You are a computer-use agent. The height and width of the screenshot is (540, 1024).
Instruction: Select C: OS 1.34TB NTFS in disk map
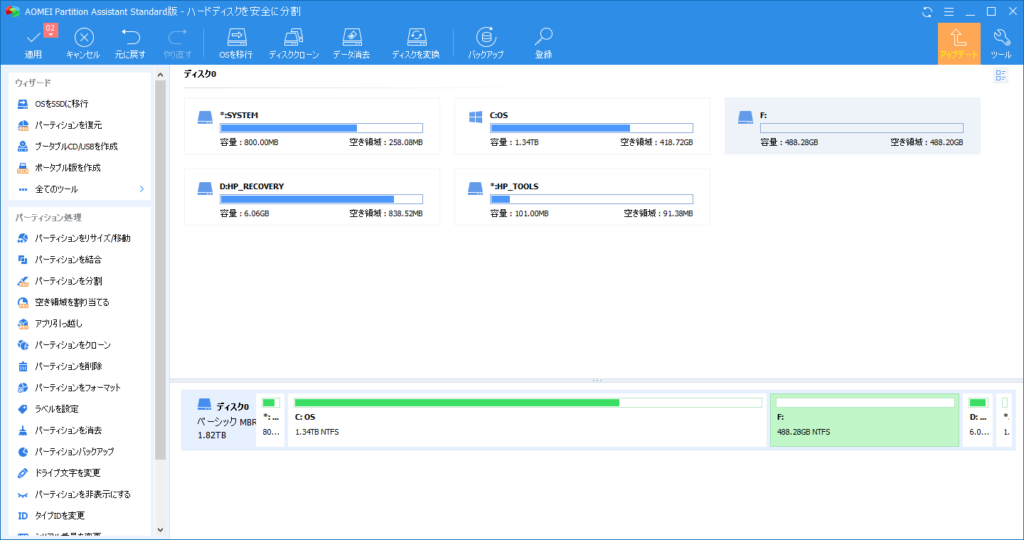528,420
